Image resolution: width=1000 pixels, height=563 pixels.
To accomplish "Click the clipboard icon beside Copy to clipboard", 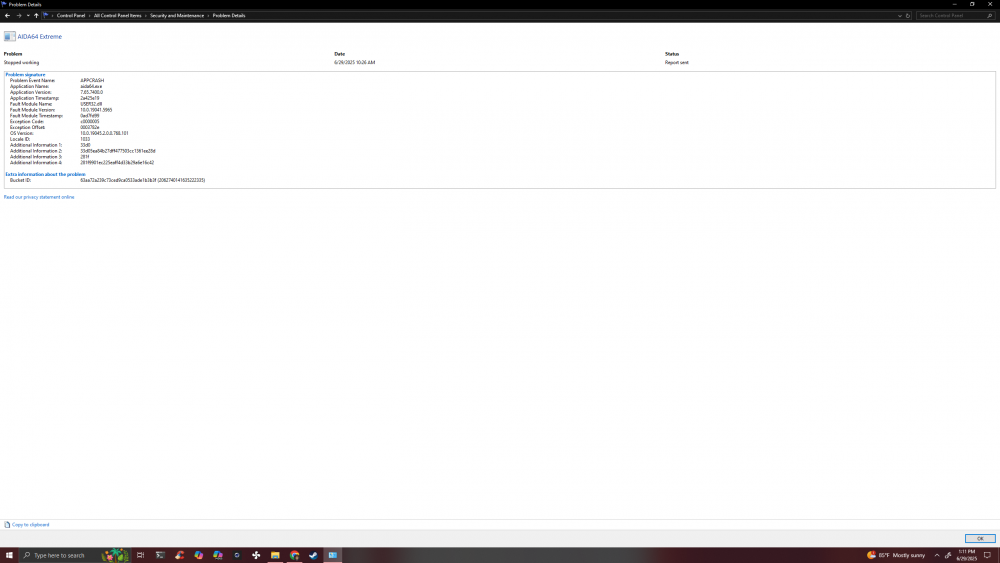I will [x=7, y=525].
